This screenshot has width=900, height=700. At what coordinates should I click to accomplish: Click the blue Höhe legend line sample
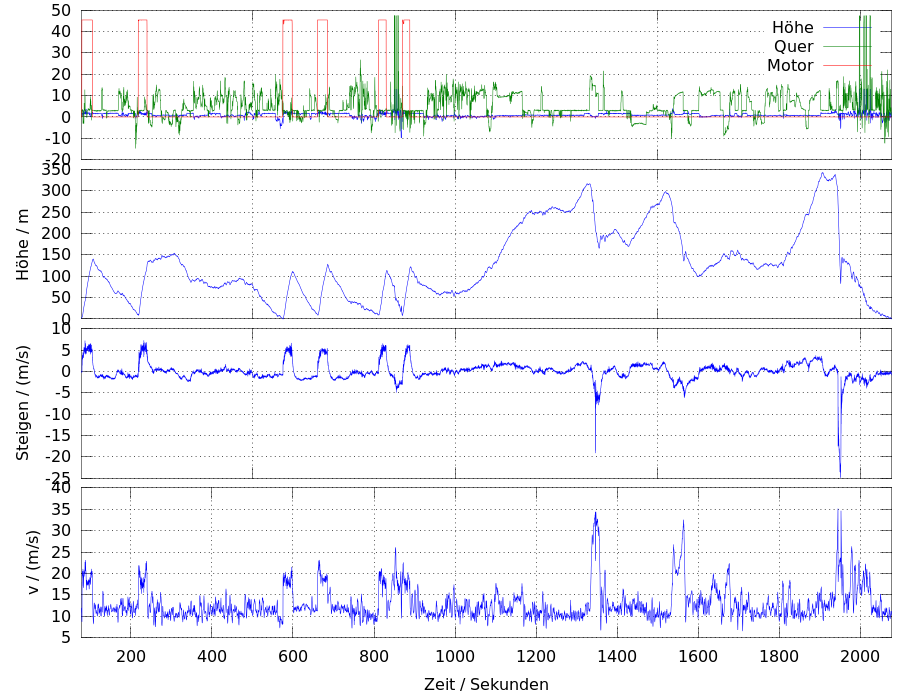pyautogui.click(x=842, y=28)
